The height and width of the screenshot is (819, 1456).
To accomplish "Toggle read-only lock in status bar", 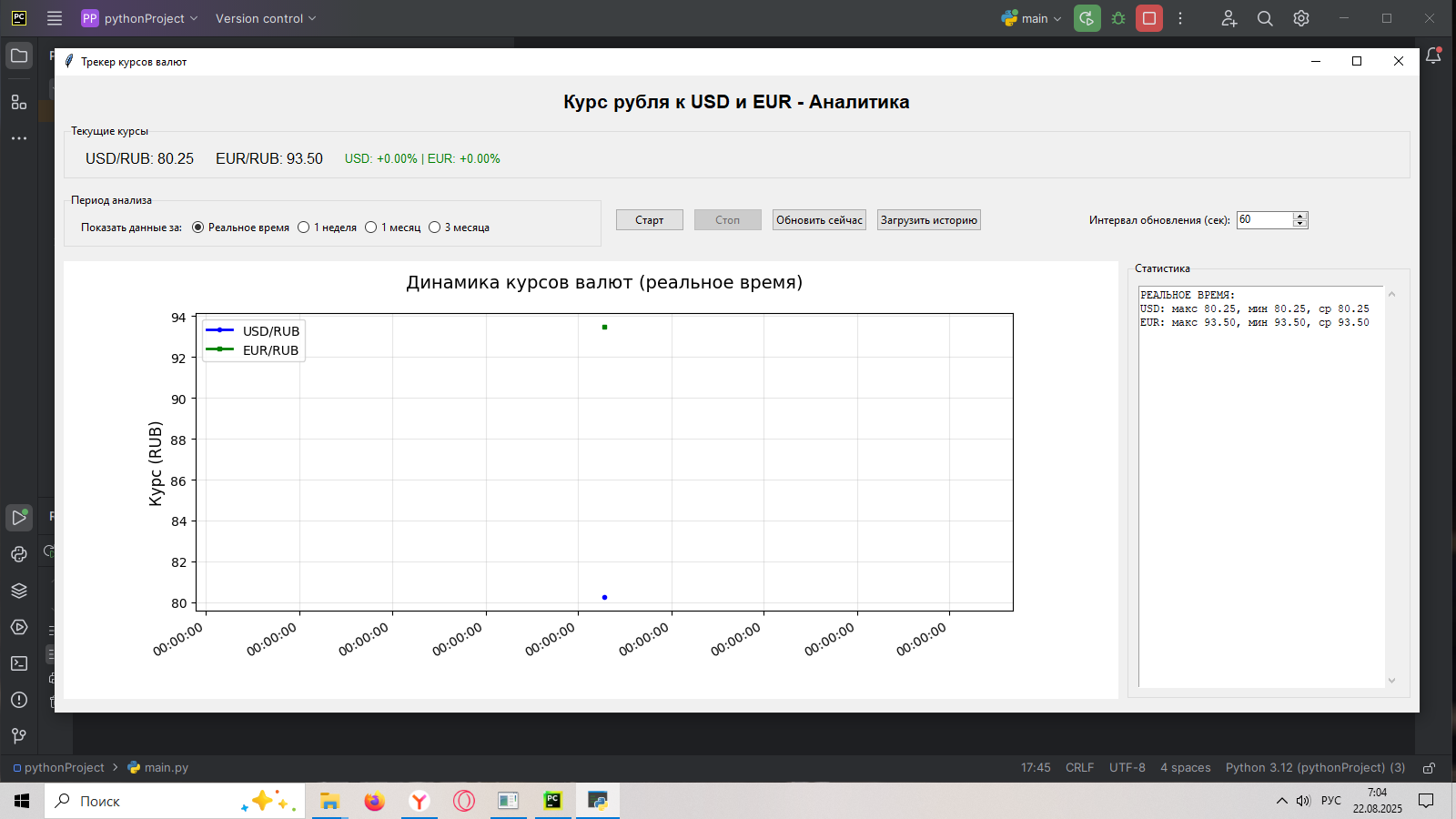I will tap(1430, 768).
